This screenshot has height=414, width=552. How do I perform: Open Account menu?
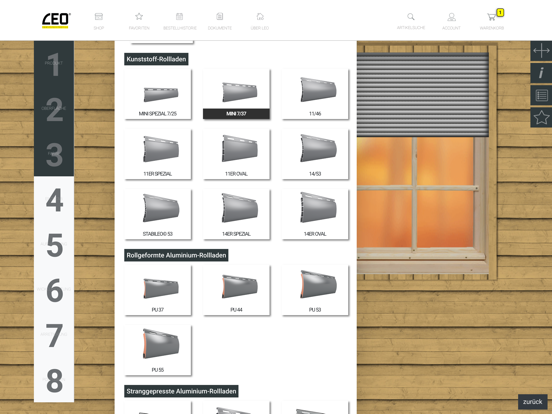(x=451, y=21)
